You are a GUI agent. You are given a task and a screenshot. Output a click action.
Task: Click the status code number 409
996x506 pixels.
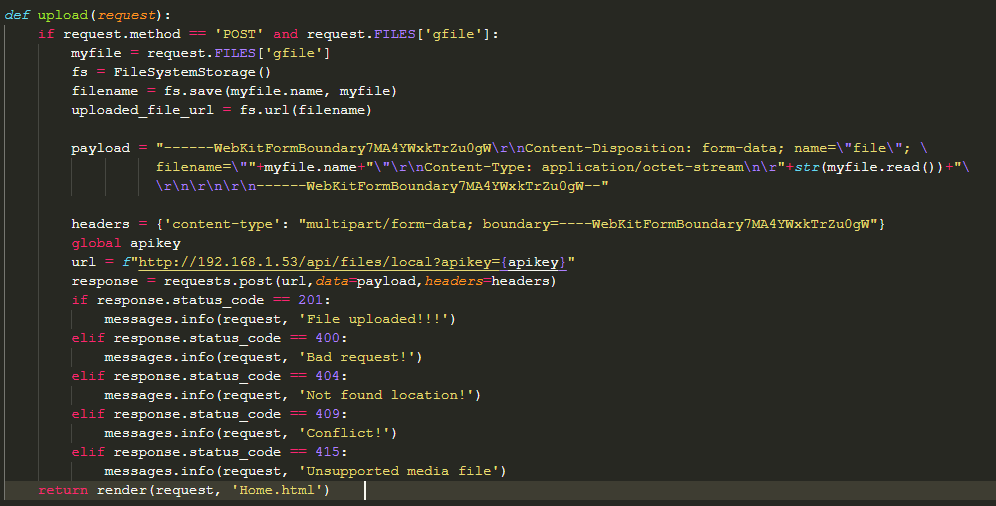(x=328, y=414)
